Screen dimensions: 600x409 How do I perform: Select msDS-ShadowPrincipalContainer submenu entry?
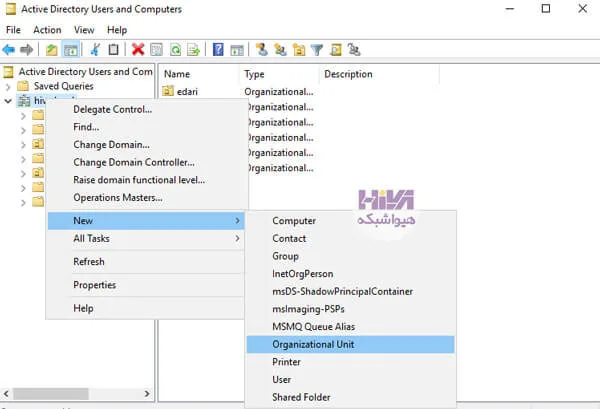pos(351,291)
